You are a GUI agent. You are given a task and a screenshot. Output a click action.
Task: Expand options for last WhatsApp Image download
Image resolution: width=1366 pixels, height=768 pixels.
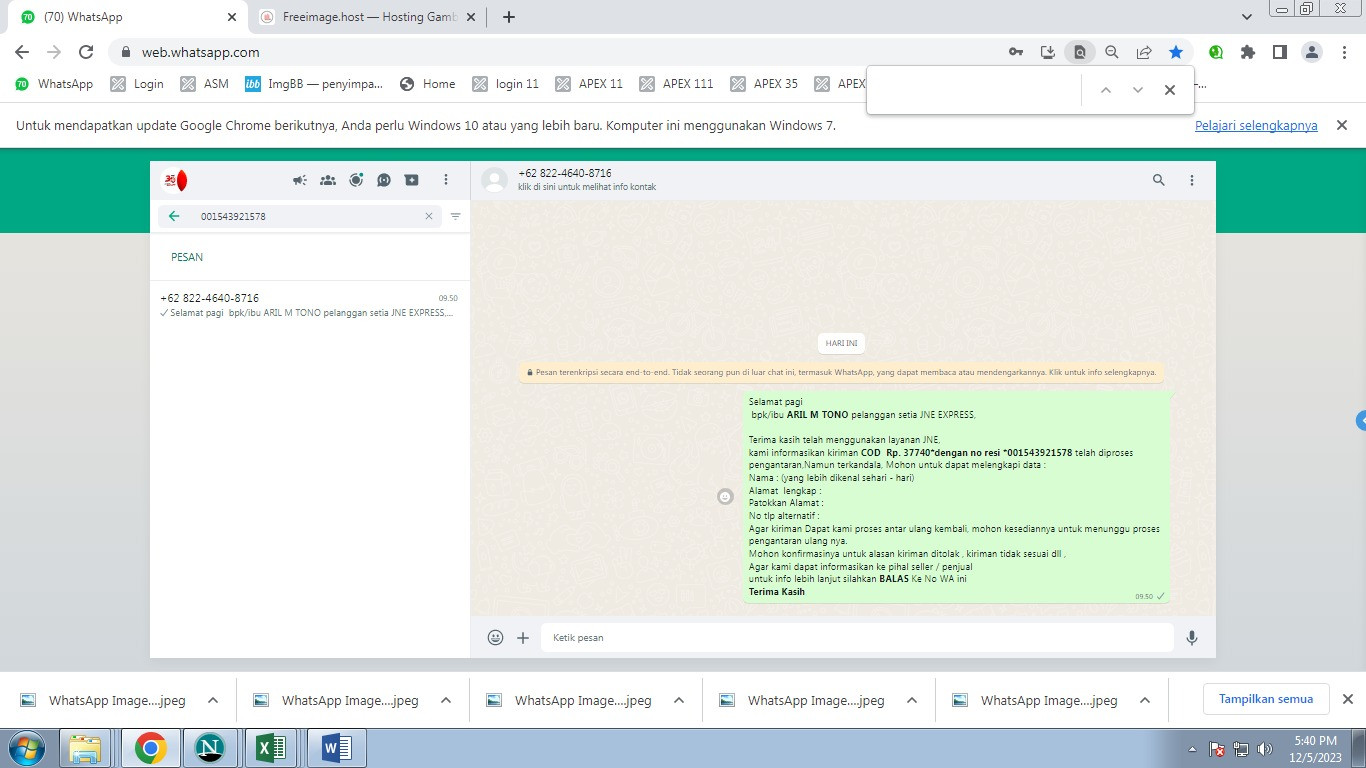coord(1145,700)
